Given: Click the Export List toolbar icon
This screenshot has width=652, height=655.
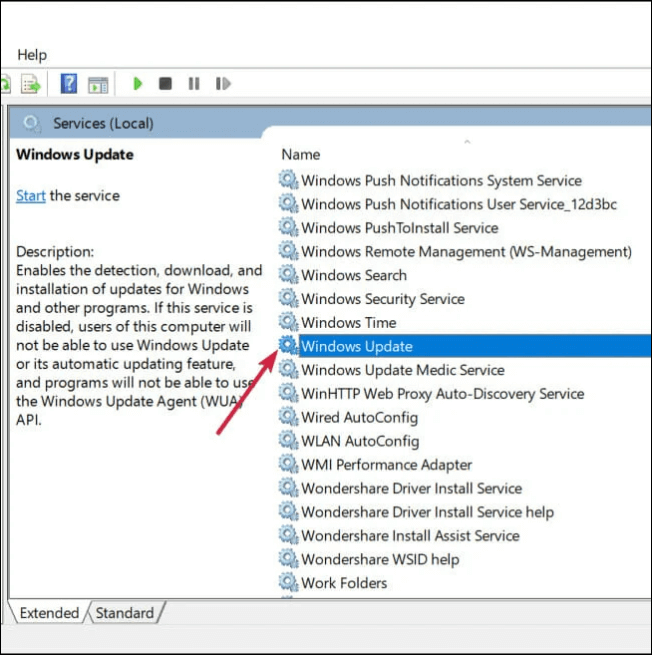Looking at the screenshot, I should (31, 84).
